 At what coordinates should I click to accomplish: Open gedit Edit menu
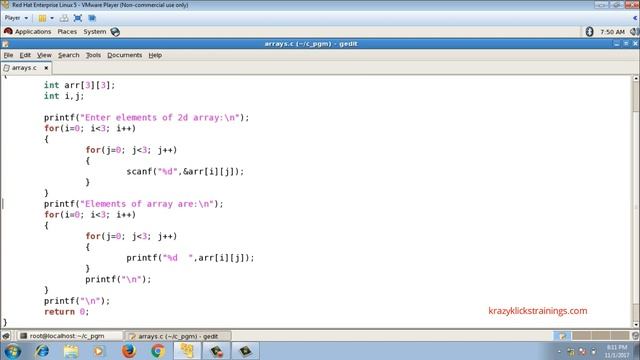(25, 55)
